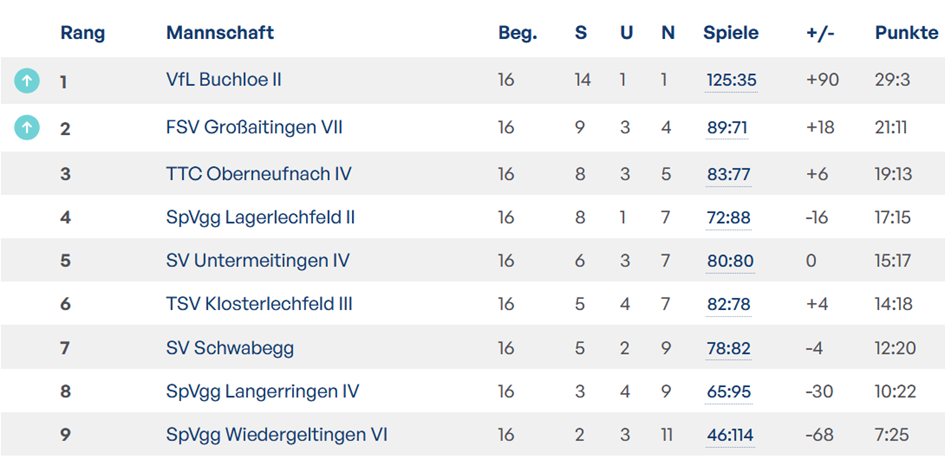Select SV Schwabegg in the table
Image resolution: width=945 pixels, height=459 pixels.
click(x=230, y=348)
